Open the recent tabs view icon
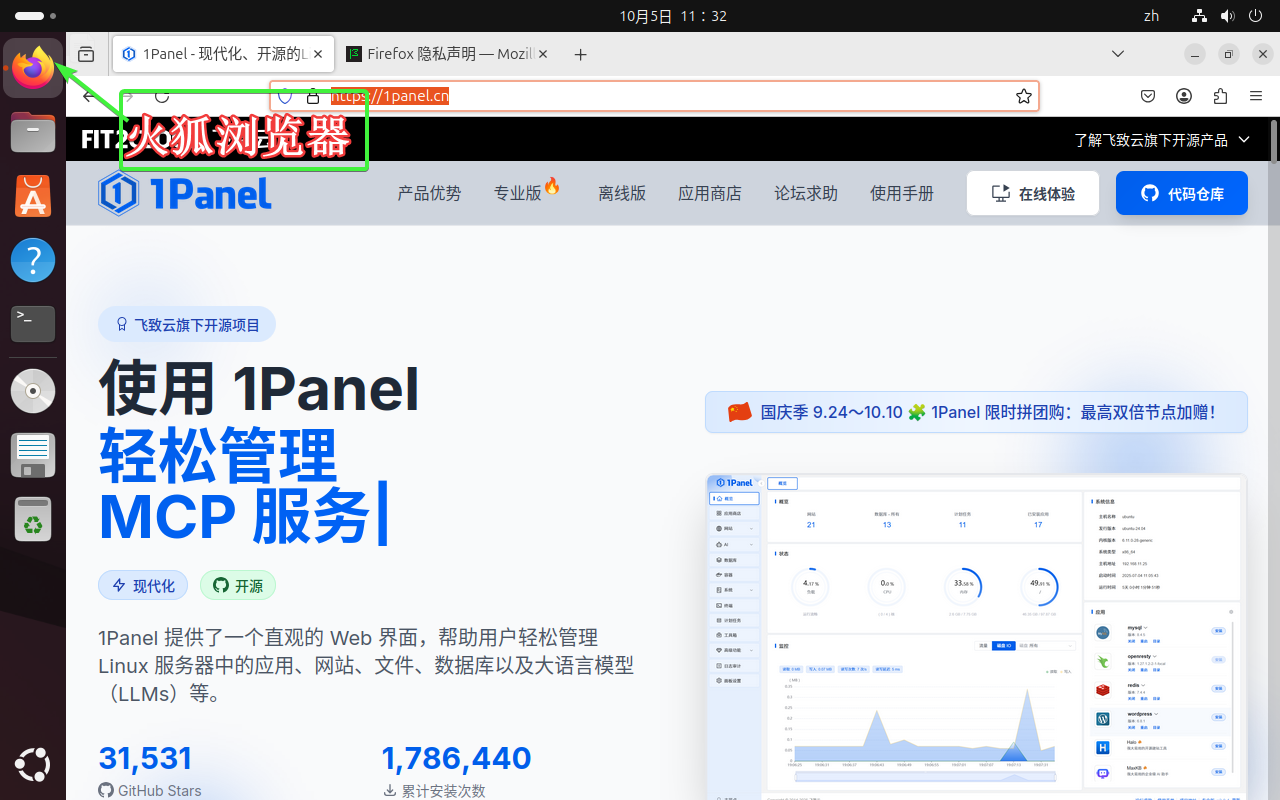Screen dimensions: 1280x800 pos(87,55)
